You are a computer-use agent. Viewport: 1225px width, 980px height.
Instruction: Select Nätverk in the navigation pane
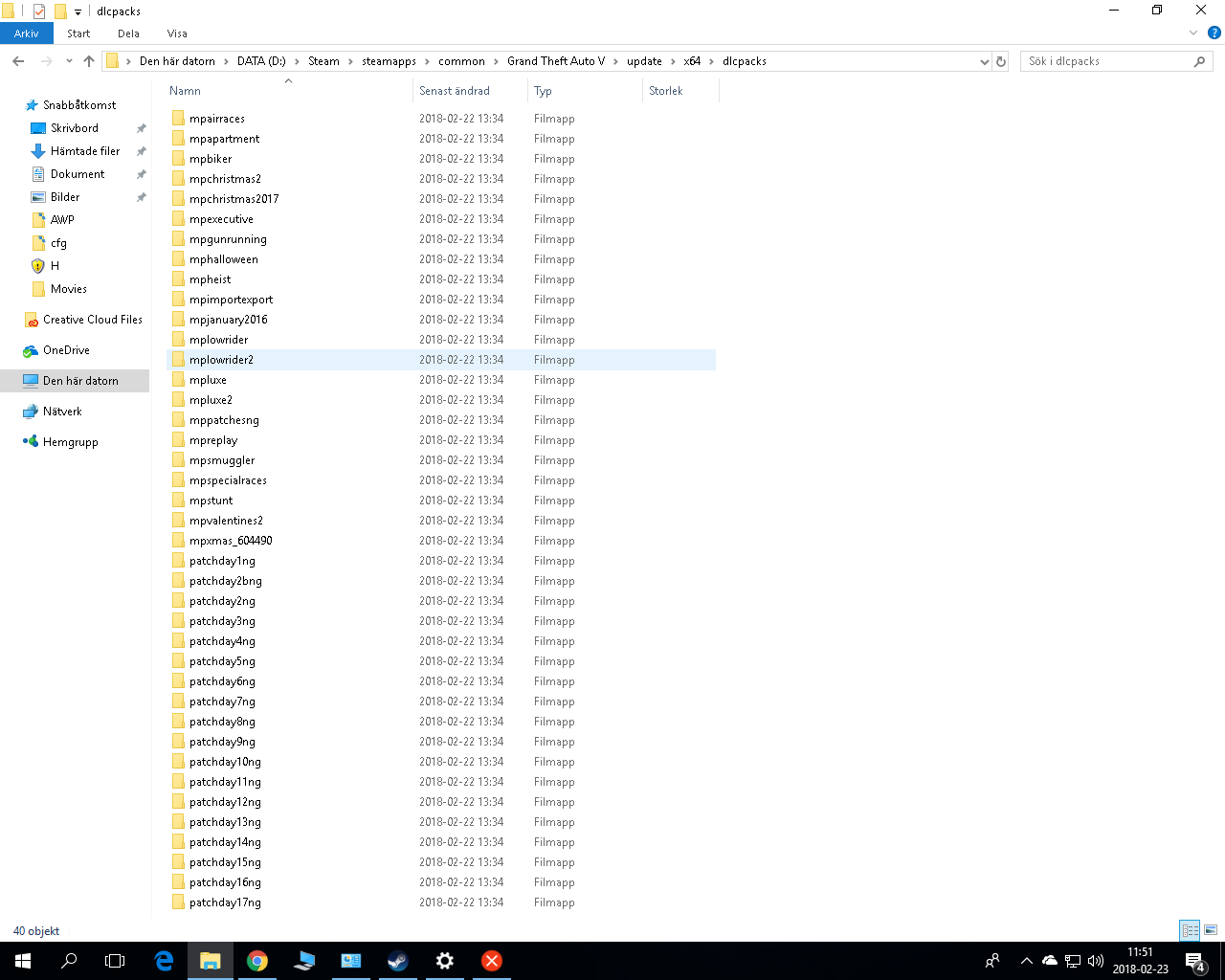point(62,412)
